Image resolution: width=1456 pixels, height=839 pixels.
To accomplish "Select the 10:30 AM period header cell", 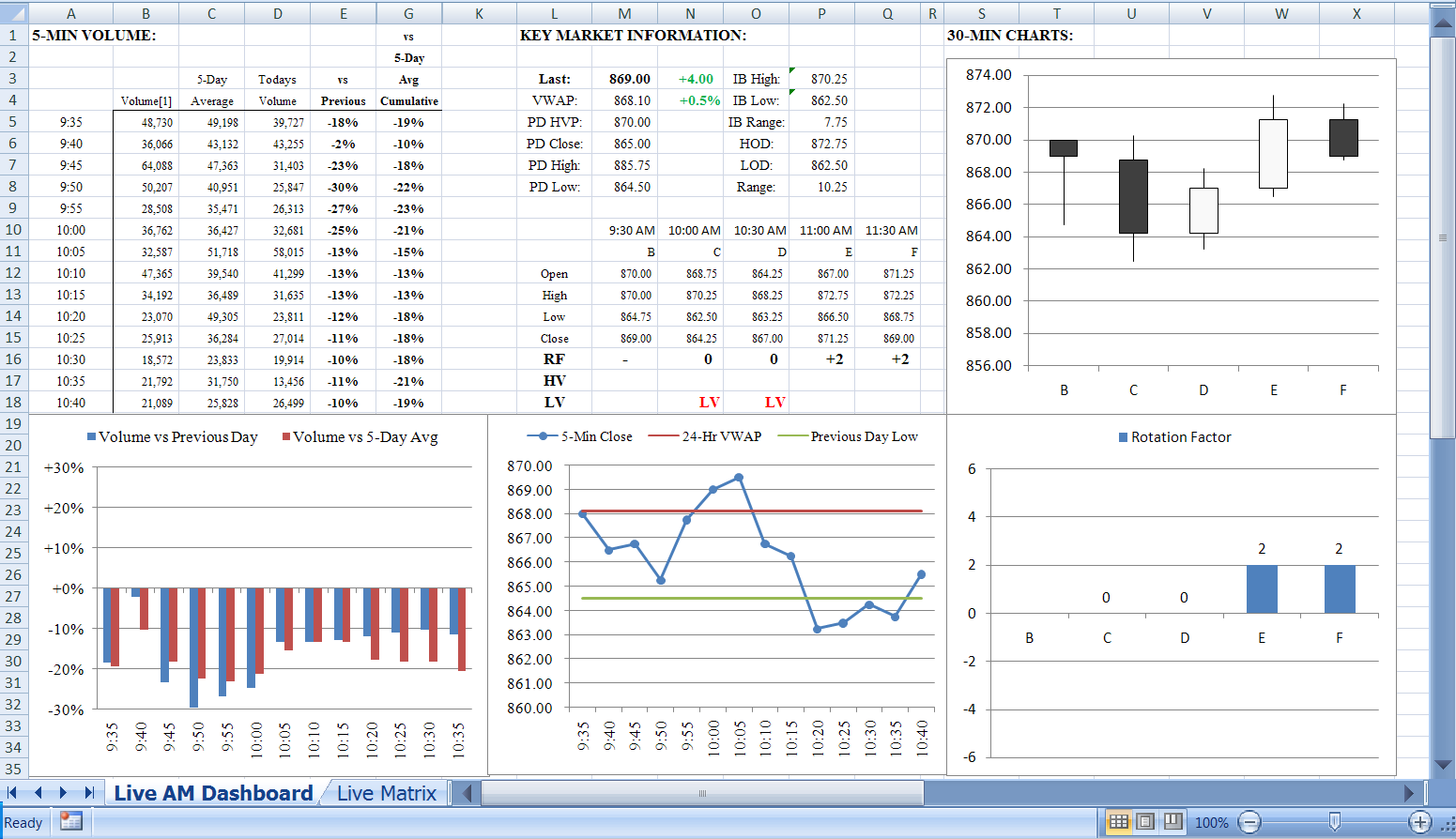I will 756,230.
